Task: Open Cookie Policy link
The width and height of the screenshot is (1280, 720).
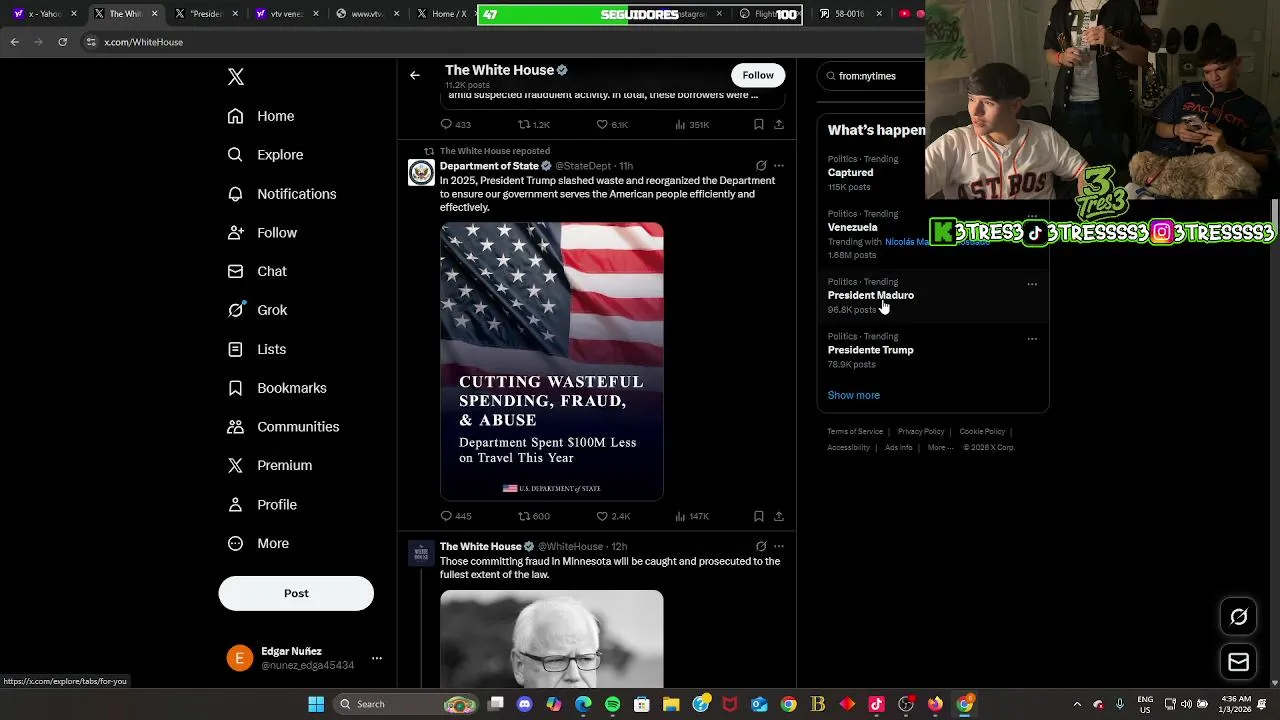Action: [x=982, y=431]
